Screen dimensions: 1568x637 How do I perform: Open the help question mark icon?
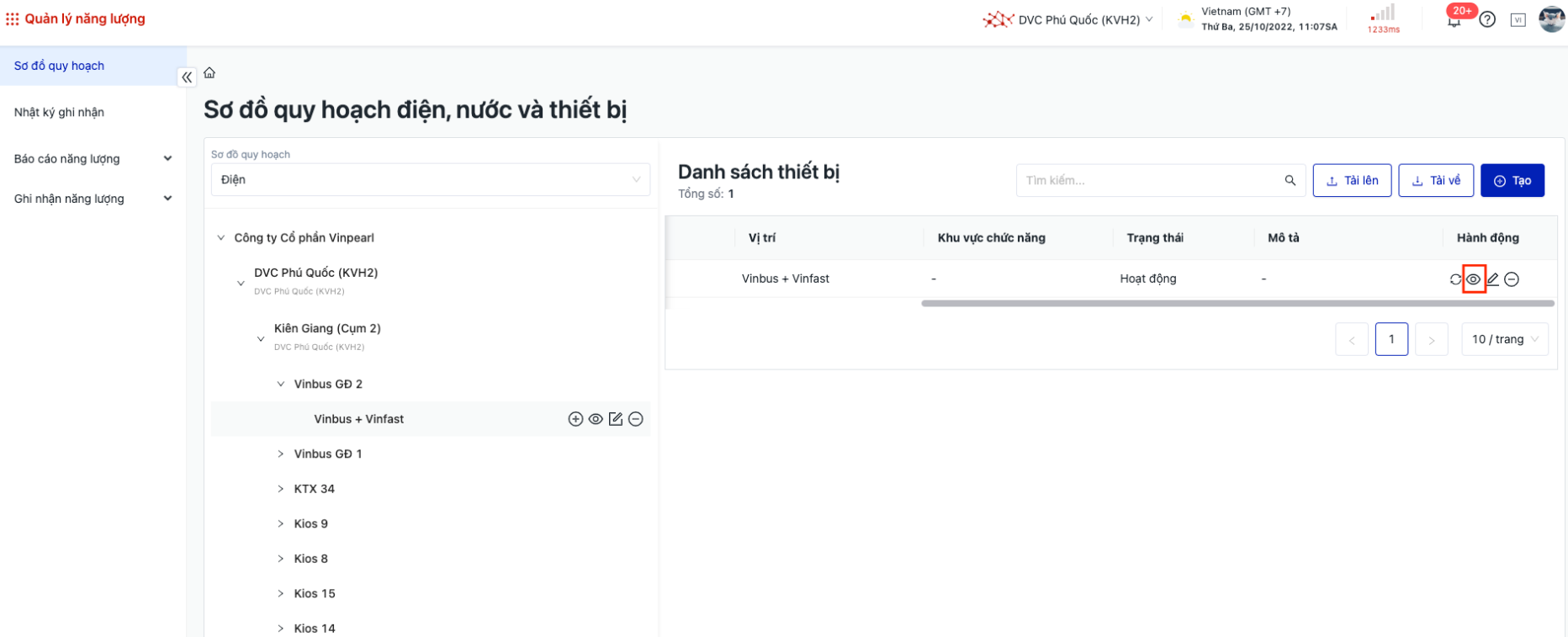pyautogui.click(x=1487, y=19)
